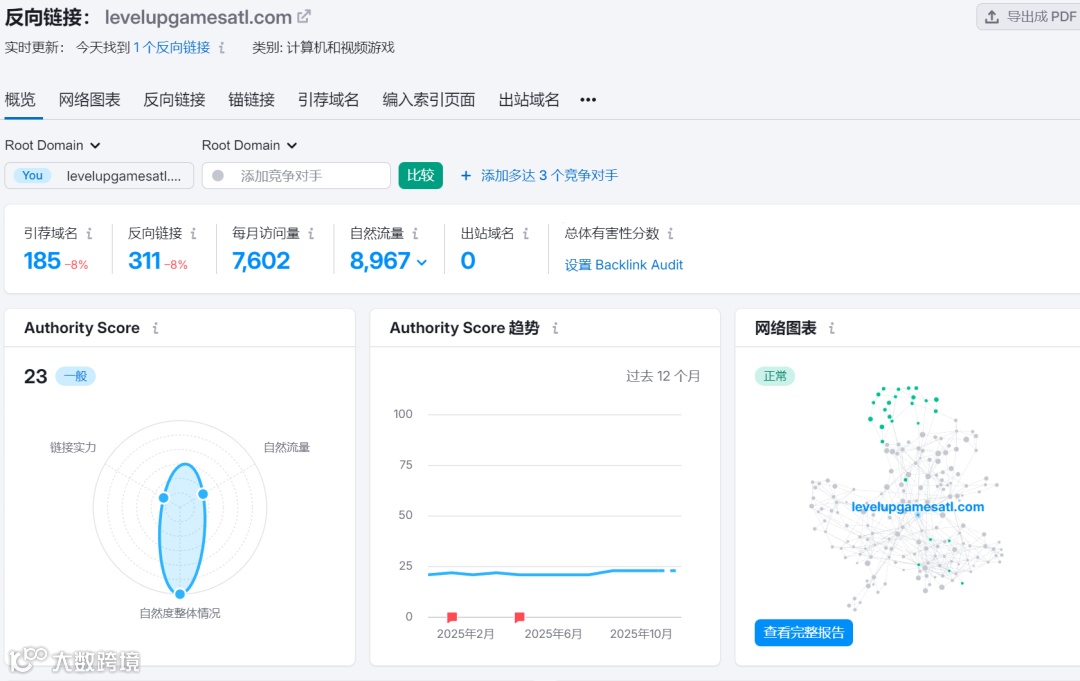
Task: Click the 2025年10月 axis label
Action: (x=641, y=633)
